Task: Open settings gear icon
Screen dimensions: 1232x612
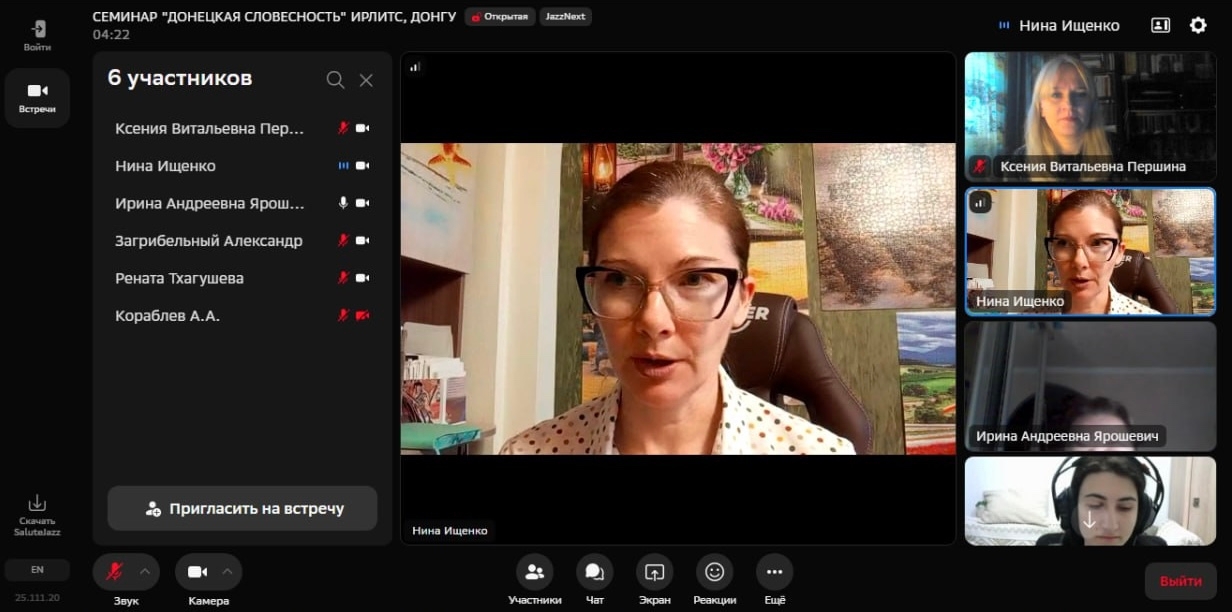Action: [x=1198, y=25]
